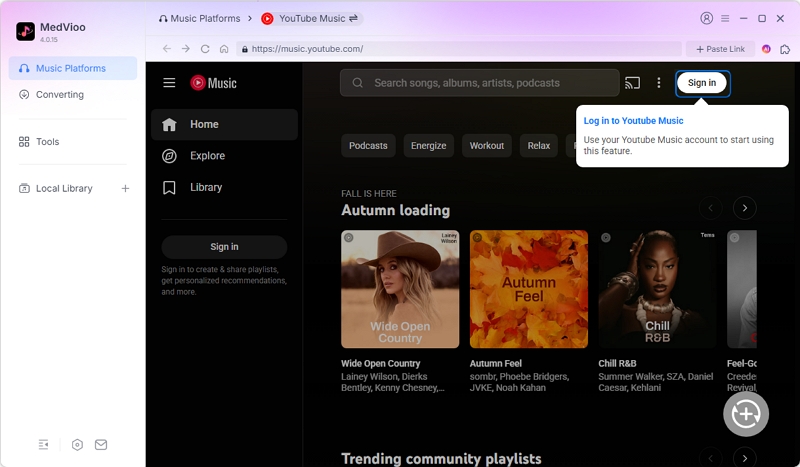
Task: Click the next arrow for Autumn loading carousel
Action: pos(744,208)
